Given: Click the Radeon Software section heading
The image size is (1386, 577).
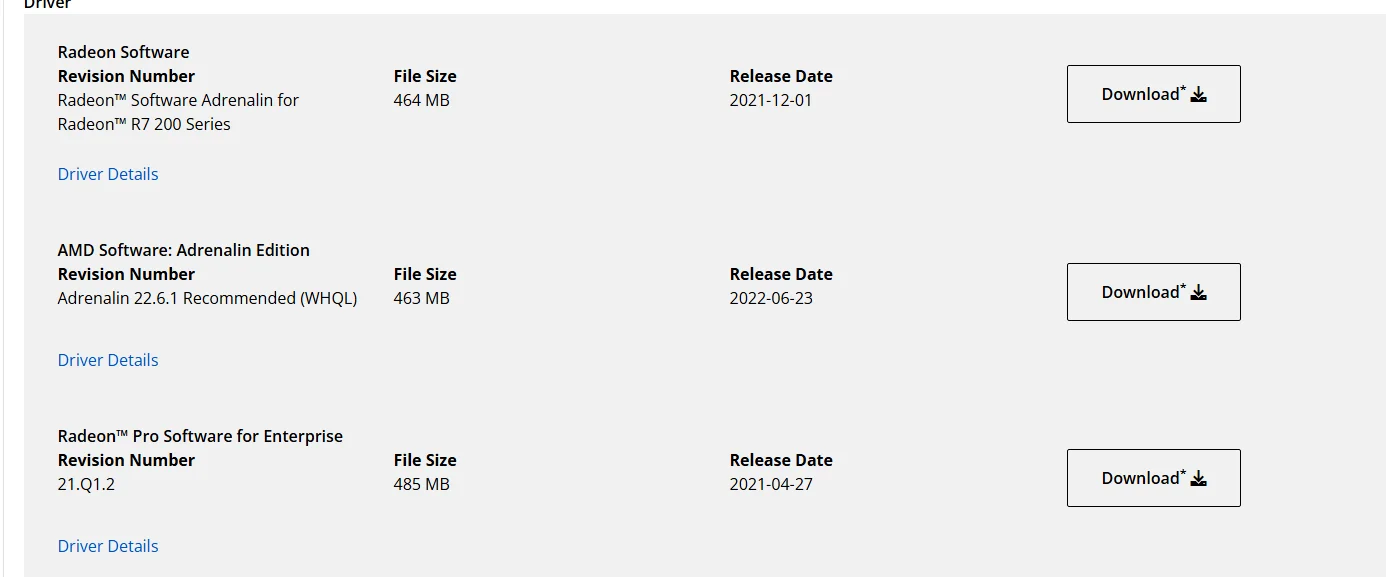Looking at the screenshot, I should [123, 52].
